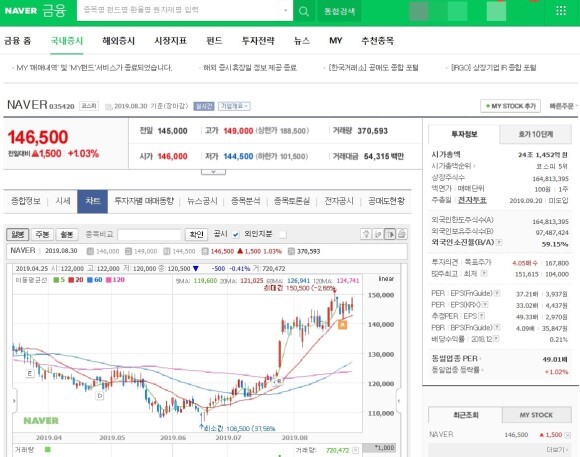The image size is (580, 457).
Task: Click help icon beside PBR BPS(FnGuide)
Action: 497,327
